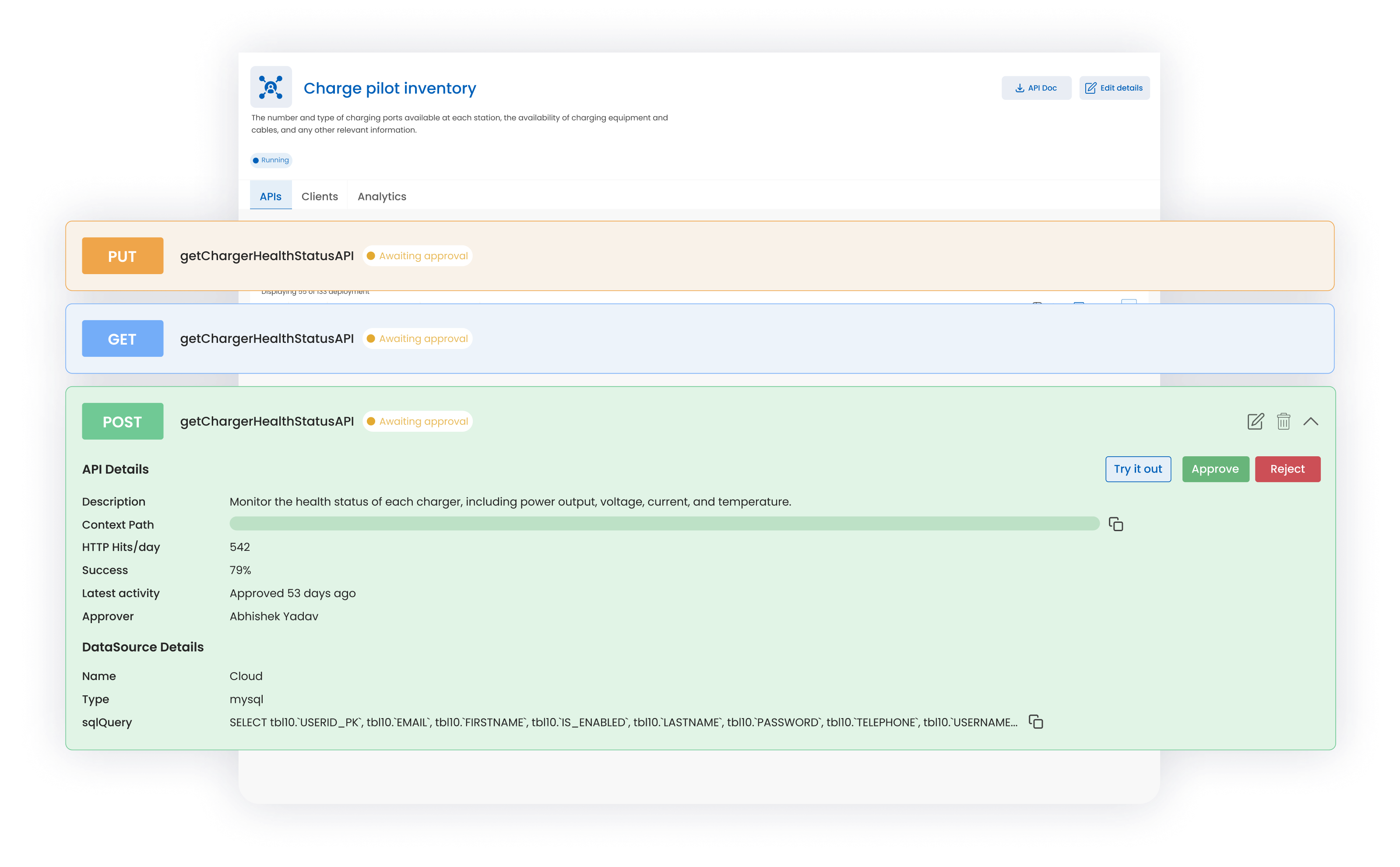
Task: Reject the POST API
Action: pos(1287,469)
